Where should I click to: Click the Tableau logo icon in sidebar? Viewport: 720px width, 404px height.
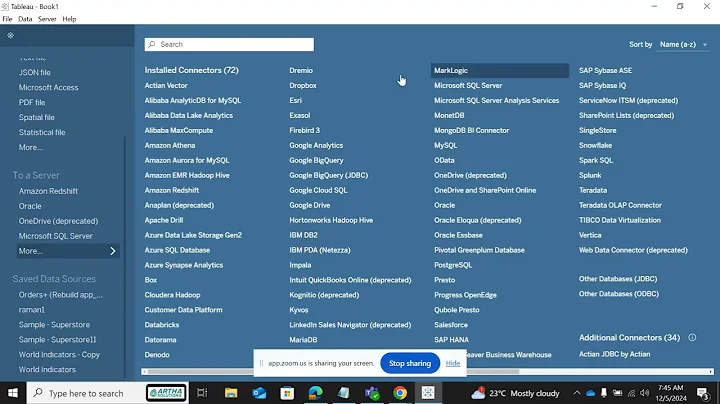tap(11, 35)
